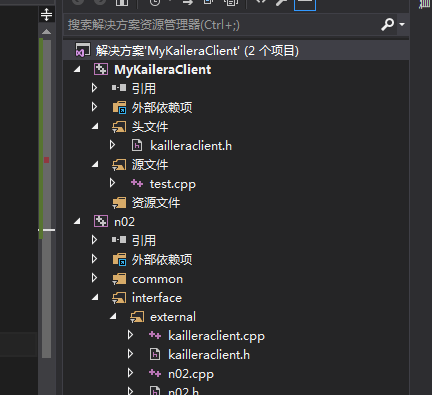Select the common folder label
This screenshot has height=395, width=432.
(157, 279)
